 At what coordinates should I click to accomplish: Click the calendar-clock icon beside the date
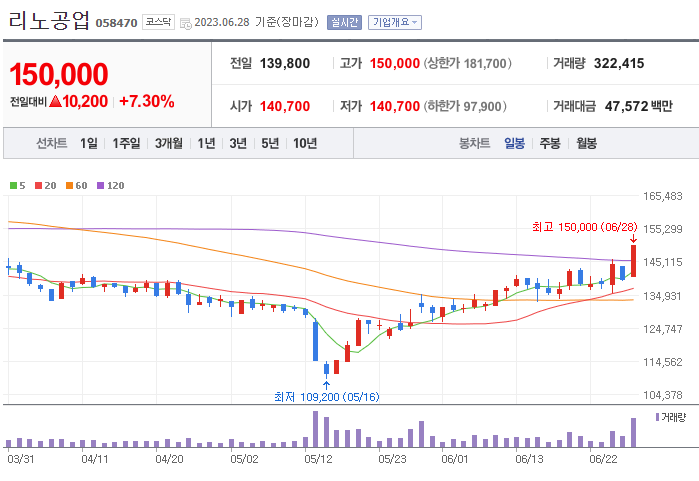(x=185, y=23)
